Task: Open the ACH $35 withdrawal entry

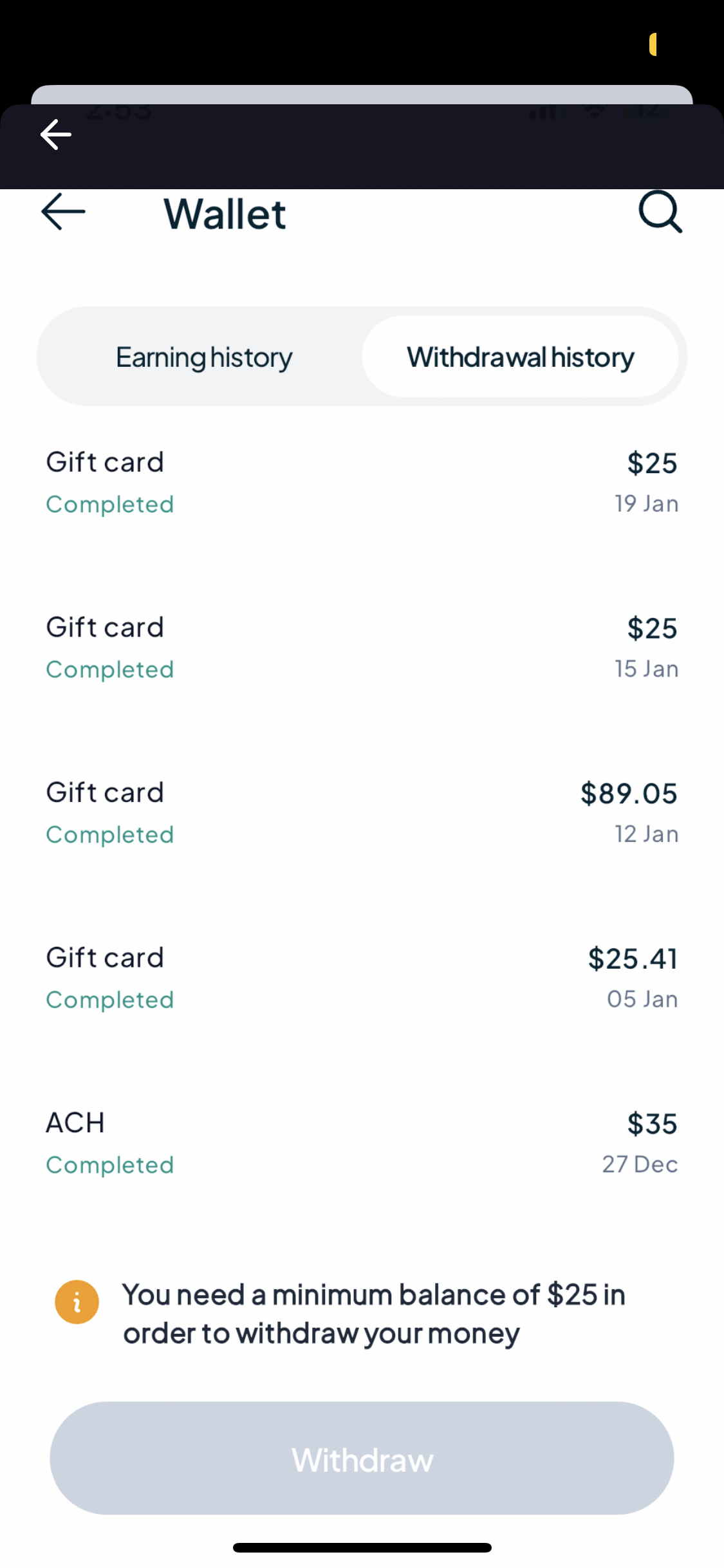Action: pos(362,1143)
